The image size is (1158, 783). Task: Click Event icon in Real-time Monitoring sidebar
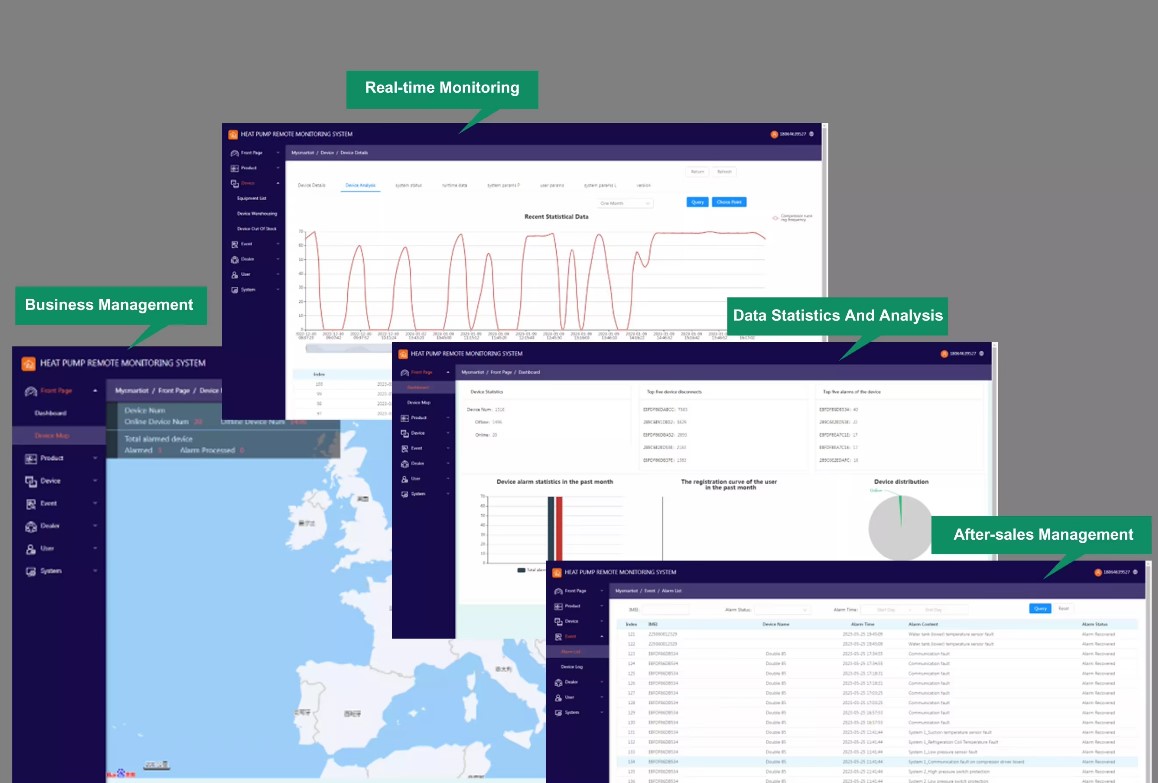234,244
